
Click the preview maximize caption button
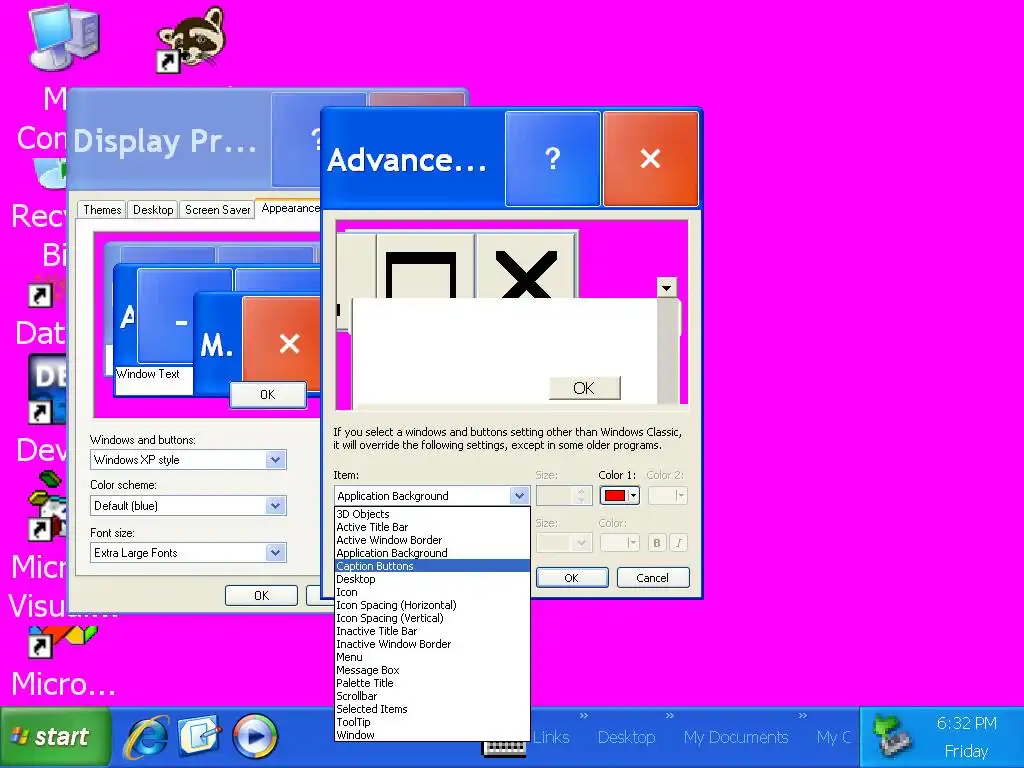tap(425, 266)
